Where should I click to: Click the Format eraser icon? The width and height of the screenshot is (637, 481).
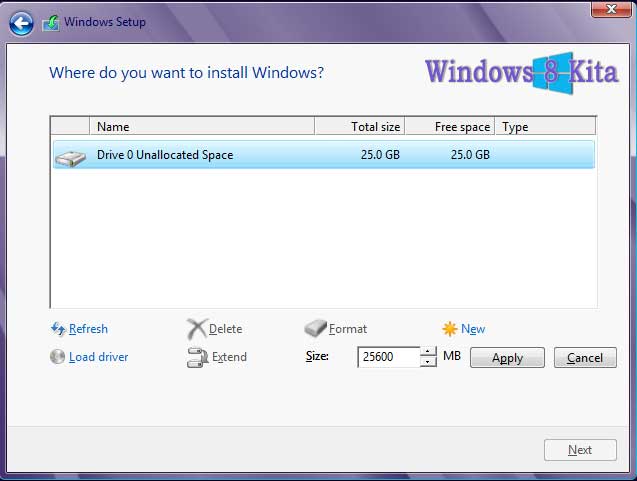[316, 328]
